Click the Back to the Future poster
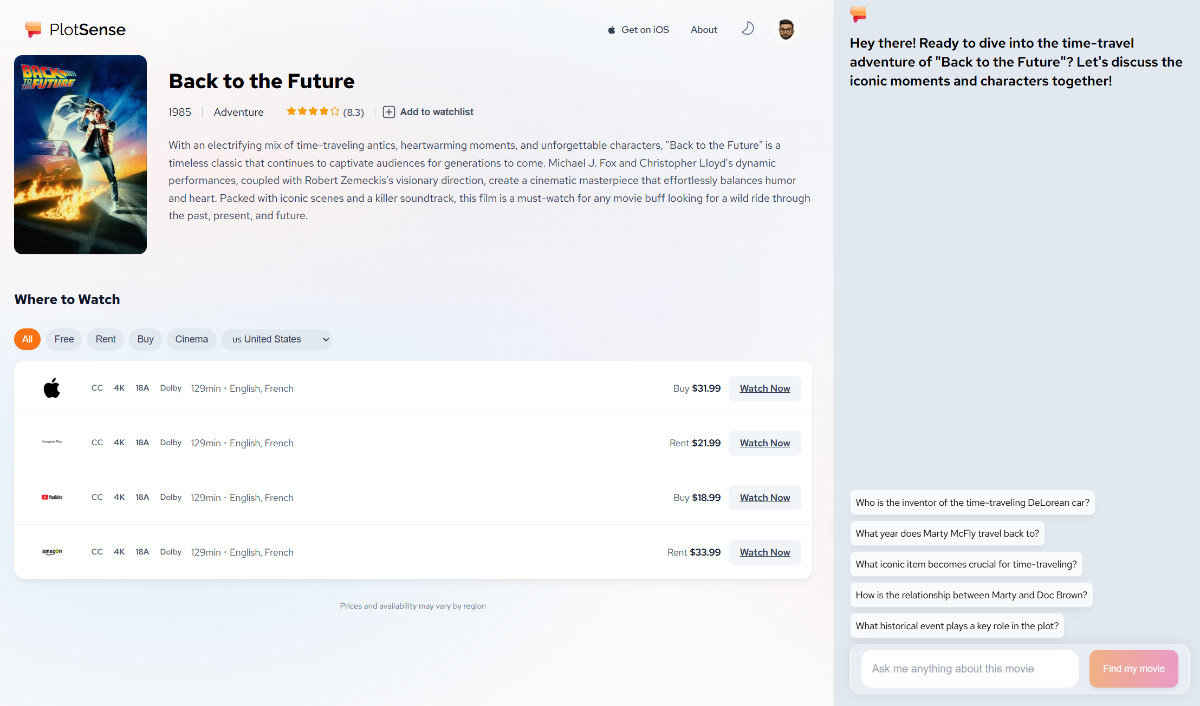 [x=80, y=154]
